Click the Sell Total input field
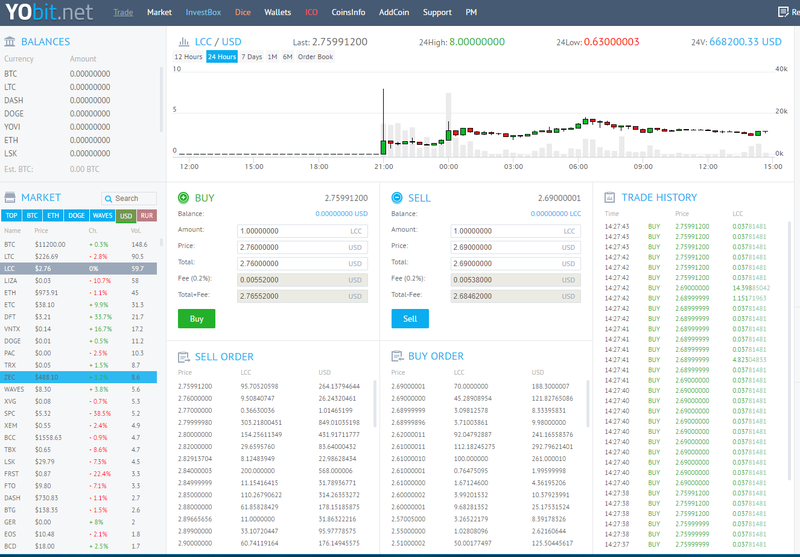 pos(515,264)
